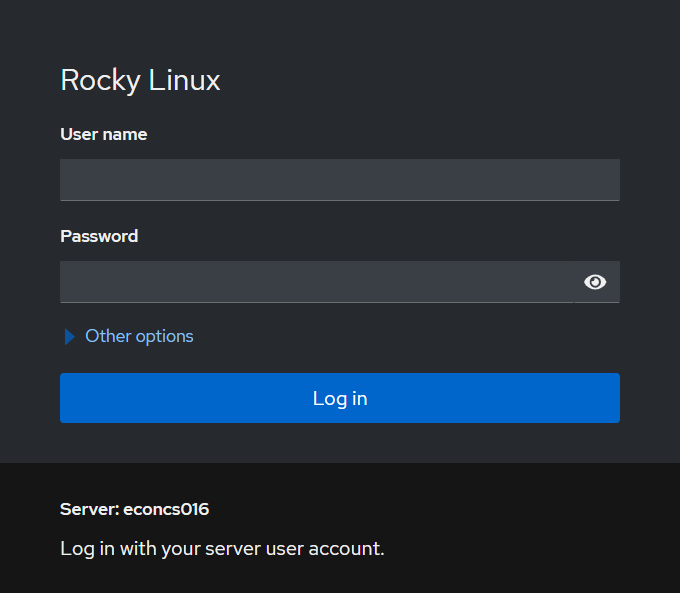Click the Rocky Linux heading

coord(141,81)
